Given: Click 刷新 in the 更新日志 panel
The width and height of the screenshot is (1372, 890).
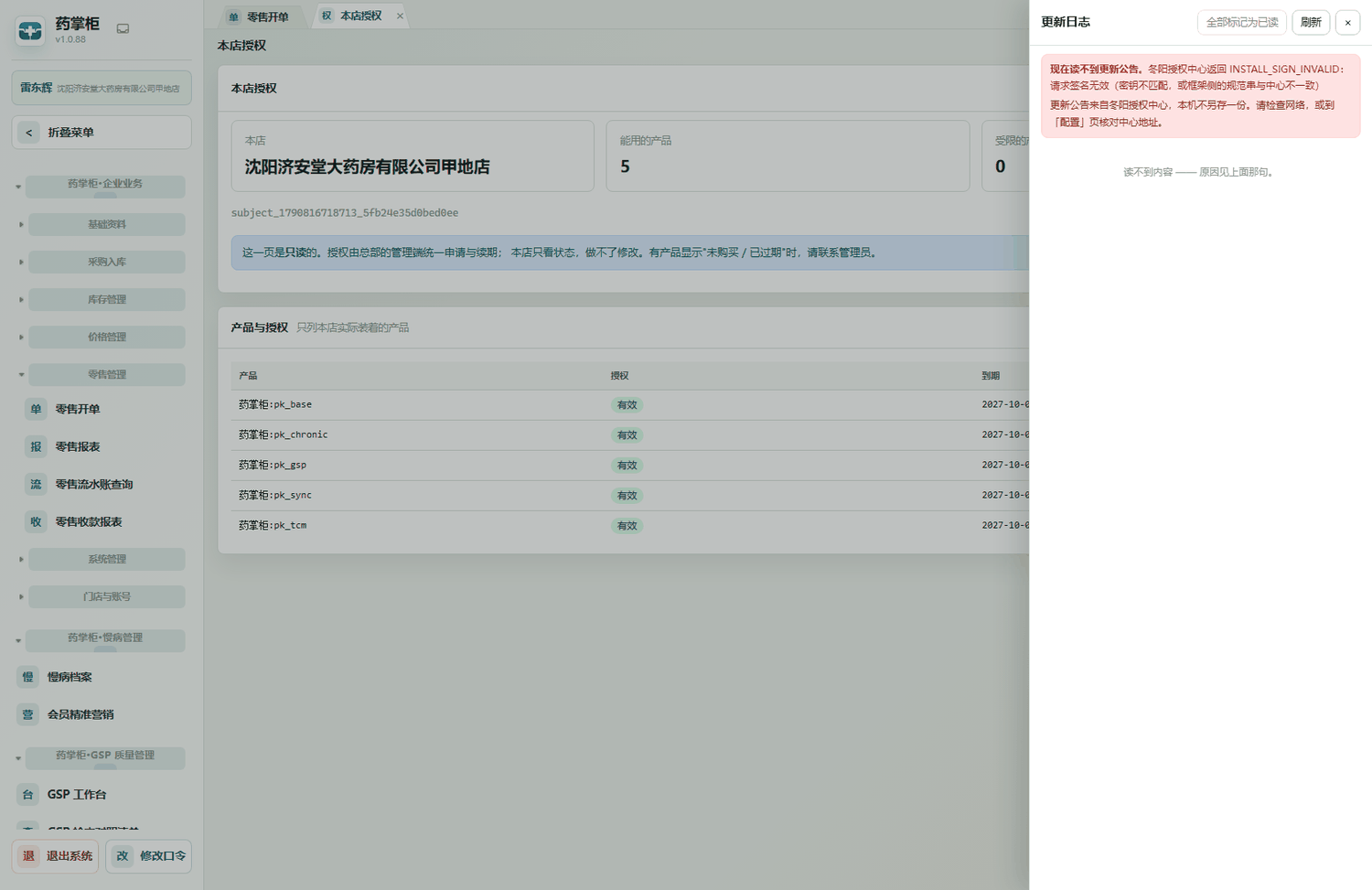Looking at the screenshot, I should (x=1311, y=23).
